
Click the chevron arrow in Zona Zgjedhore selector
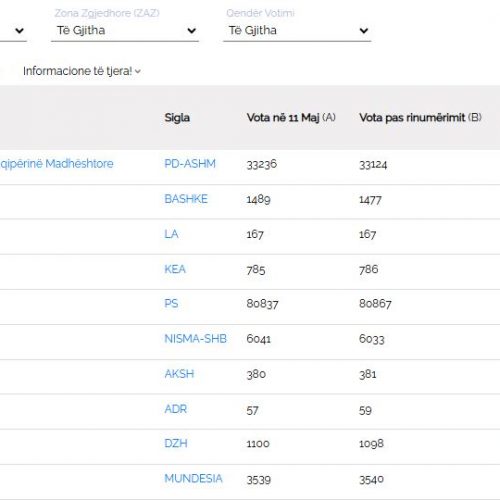click(192, 31)
